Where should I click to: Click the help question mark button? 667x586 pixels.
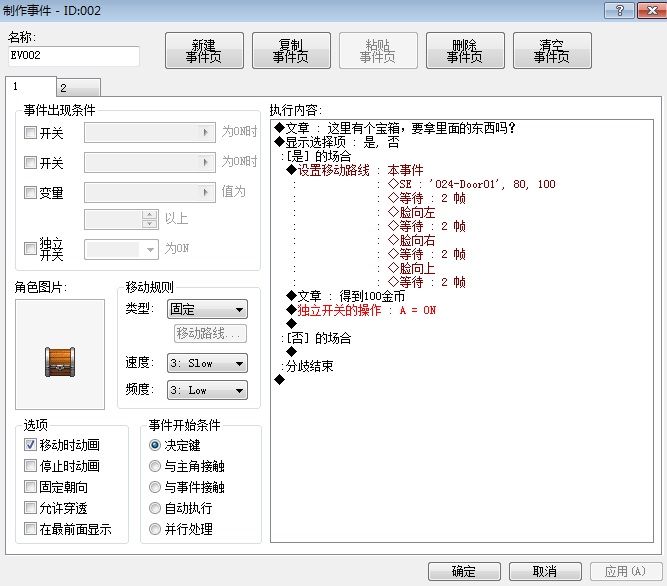(619, 10)
